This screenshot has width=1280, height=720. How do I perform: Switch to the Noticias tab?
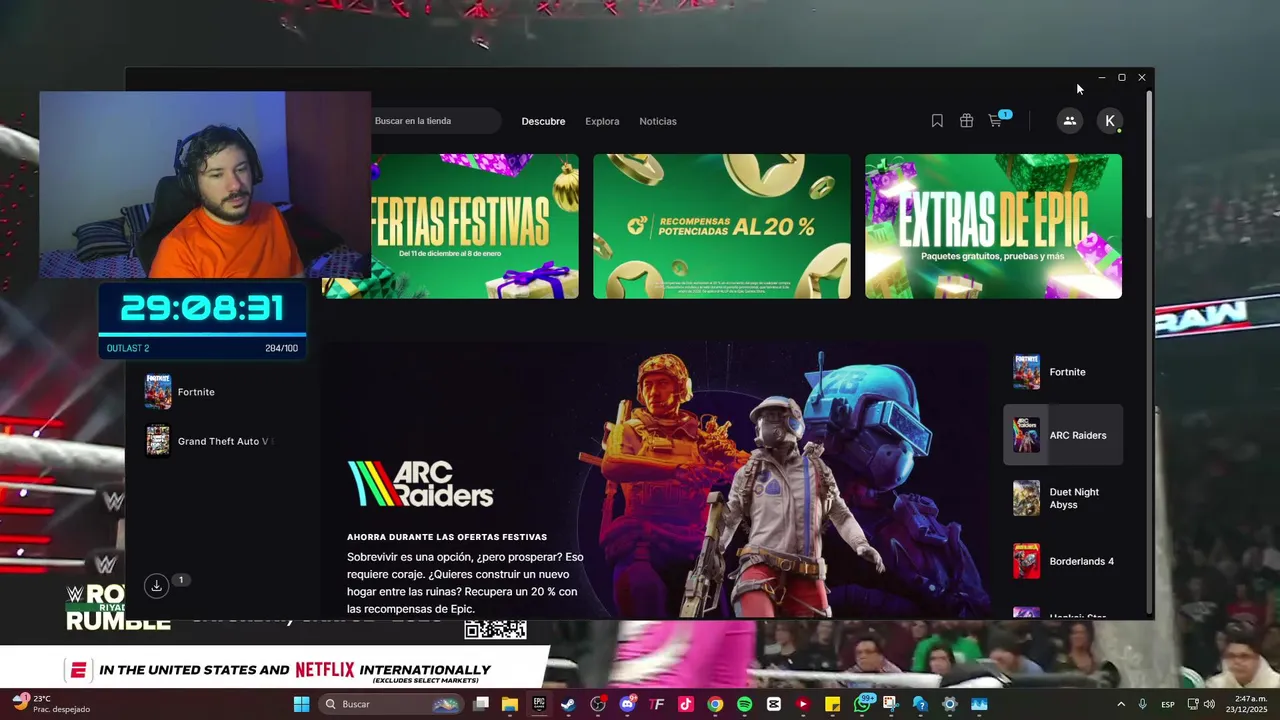click(x=658, y=121)
